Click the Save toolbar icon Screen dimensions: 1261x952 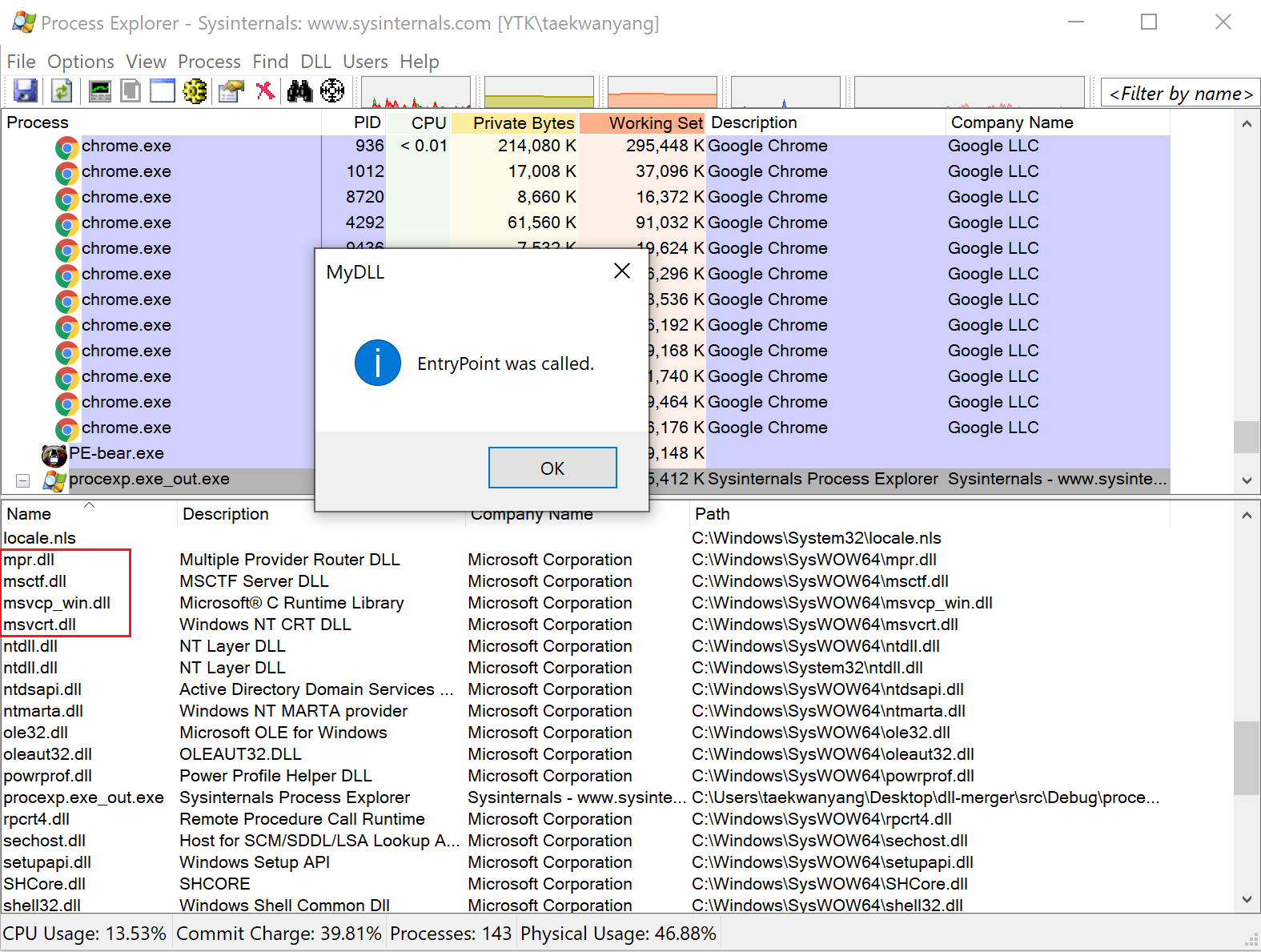(x=26, y=91)
